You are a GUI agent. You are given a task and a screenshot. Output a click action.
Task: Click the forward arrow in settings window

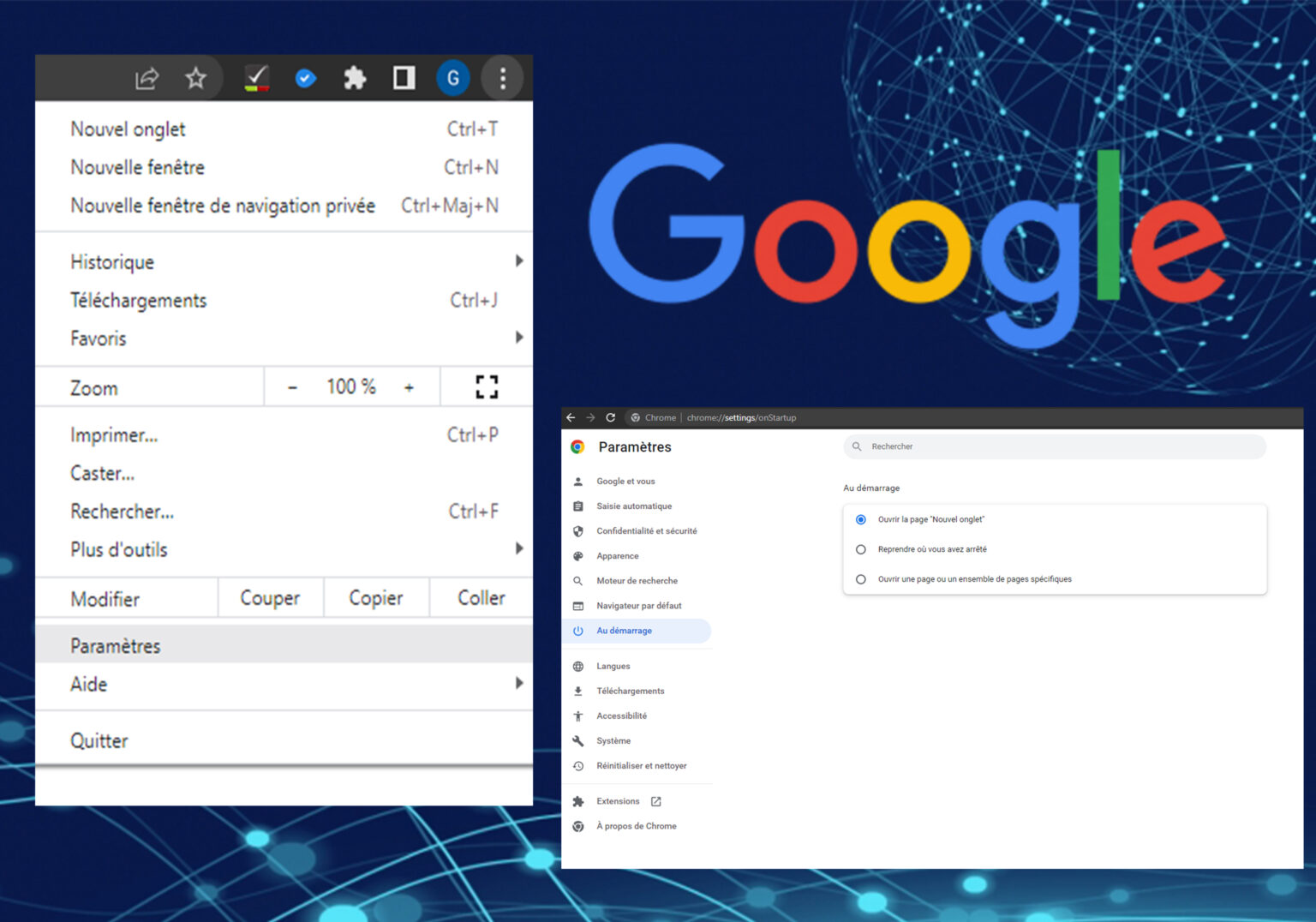(590, 418)
